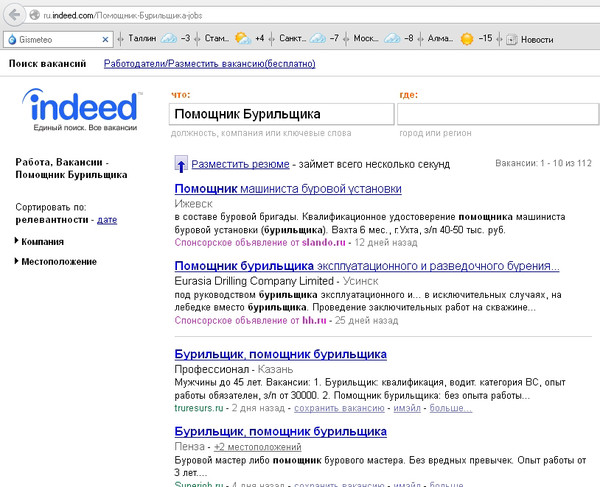Expand the Местоположение filter
600x487 pixels.
click(56, 262)
